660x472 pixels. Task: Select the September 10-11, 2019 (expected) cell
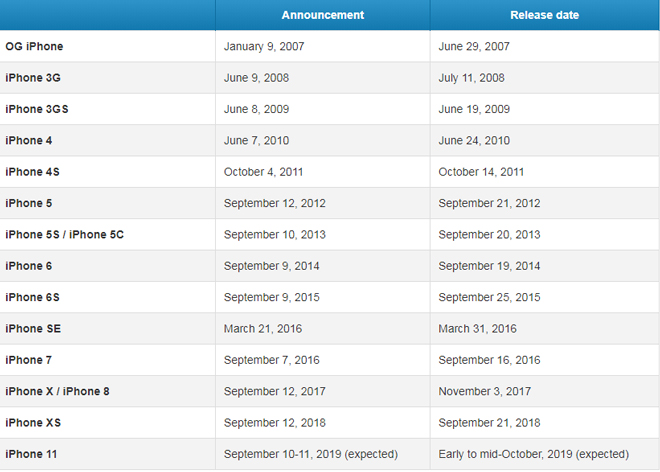[x=310, y=454]
